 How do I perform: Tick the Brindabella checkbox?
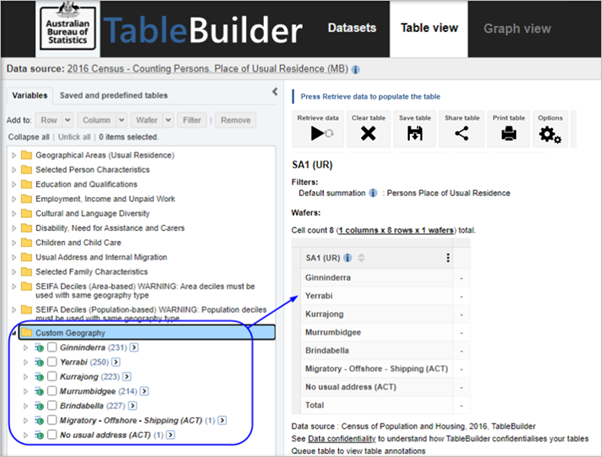tap(52, 406)
